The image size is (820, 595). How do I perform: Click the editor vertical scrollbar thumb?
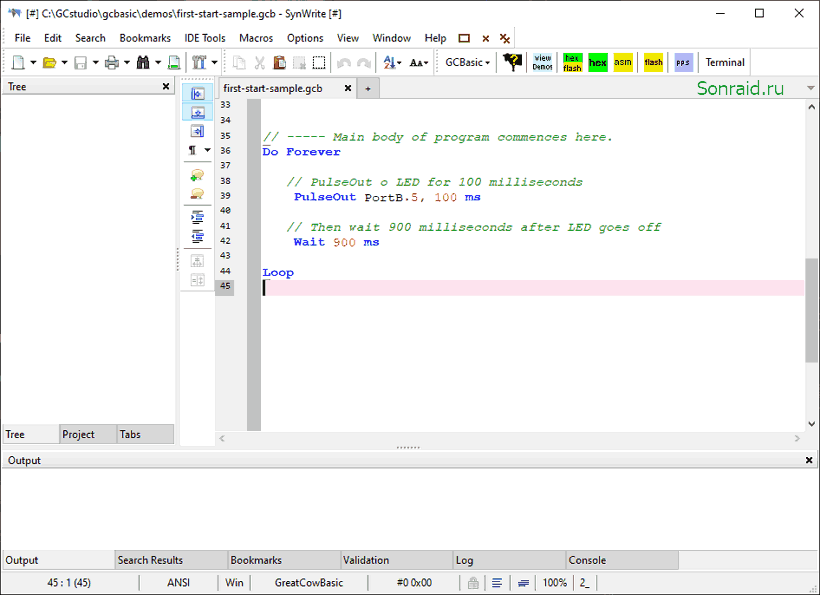(x=811, y=310)
